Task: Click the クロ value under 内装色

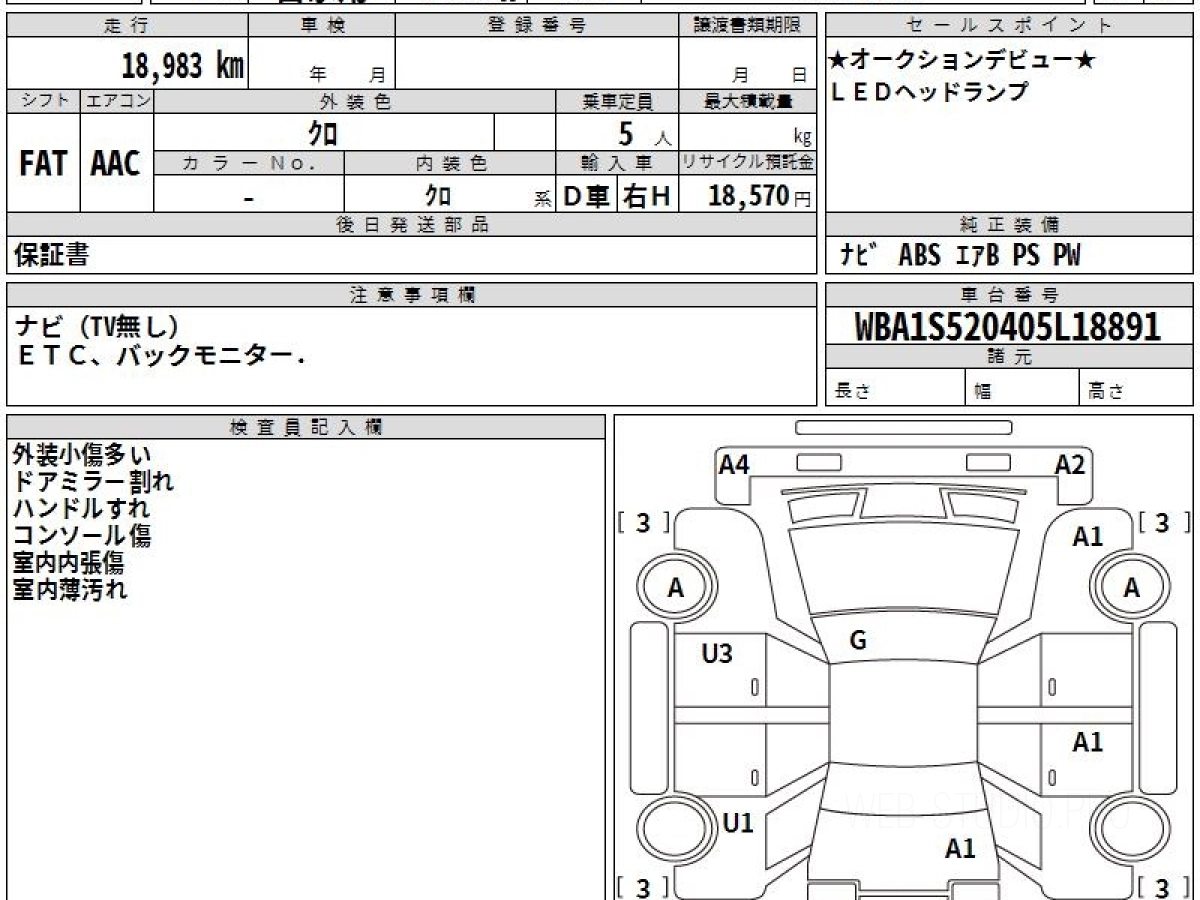Action: (x=438, y=194)
